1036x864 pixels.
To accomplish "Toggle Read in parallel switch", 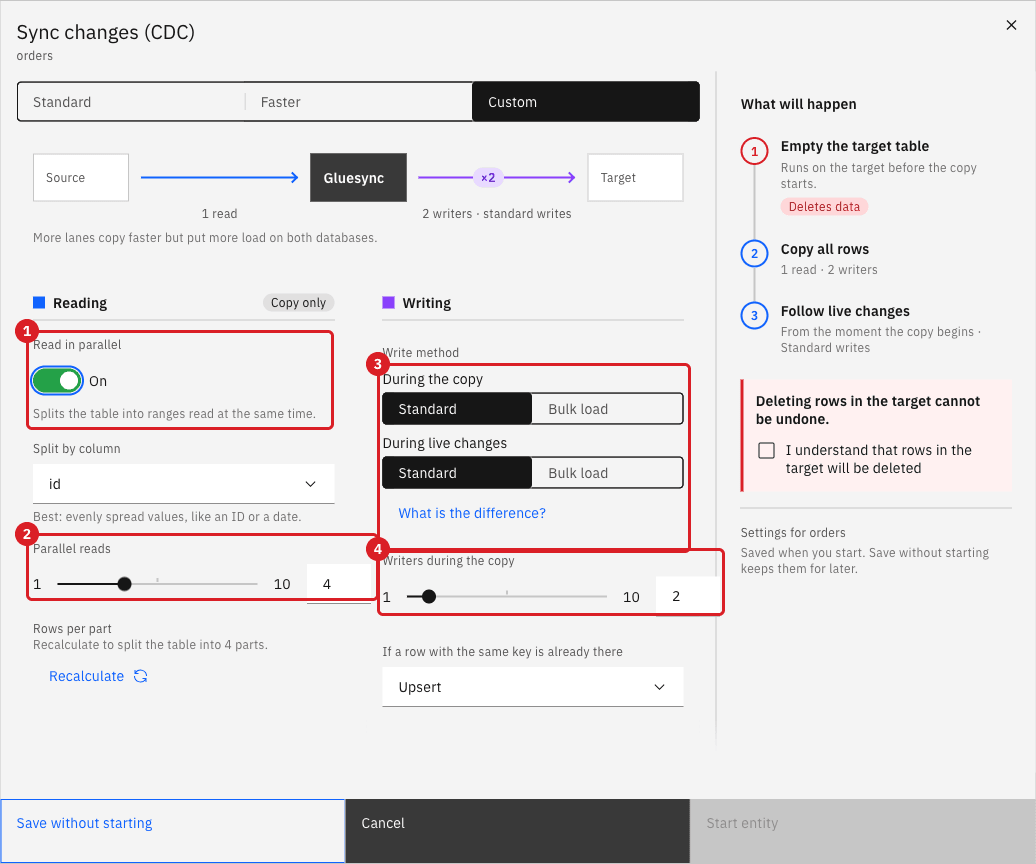I will pos(57,381).
